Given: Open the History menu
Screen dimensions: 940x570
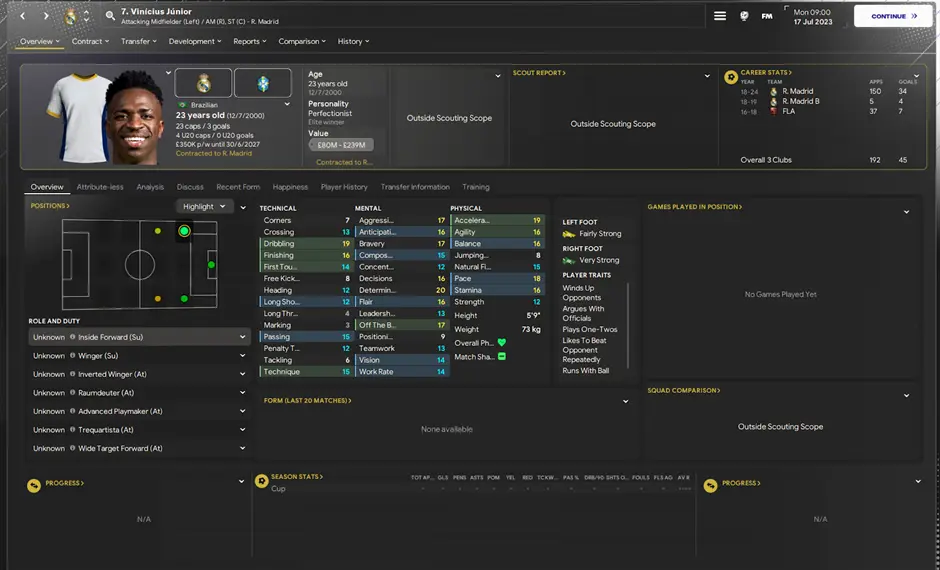Looking at the screenshot, I should pos(353,41).
